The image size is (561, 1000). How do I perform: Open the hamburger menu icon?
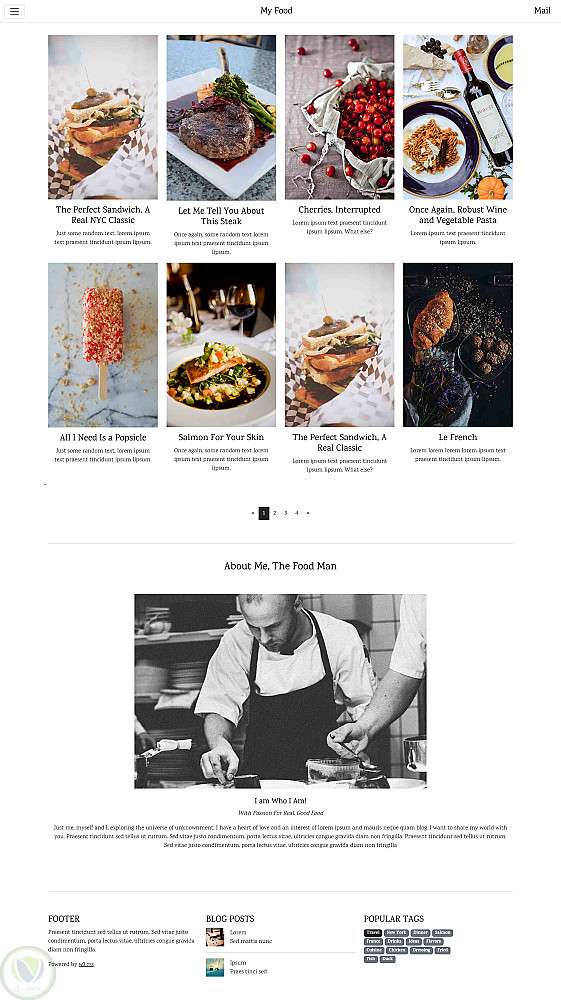(x=14, y=11)
